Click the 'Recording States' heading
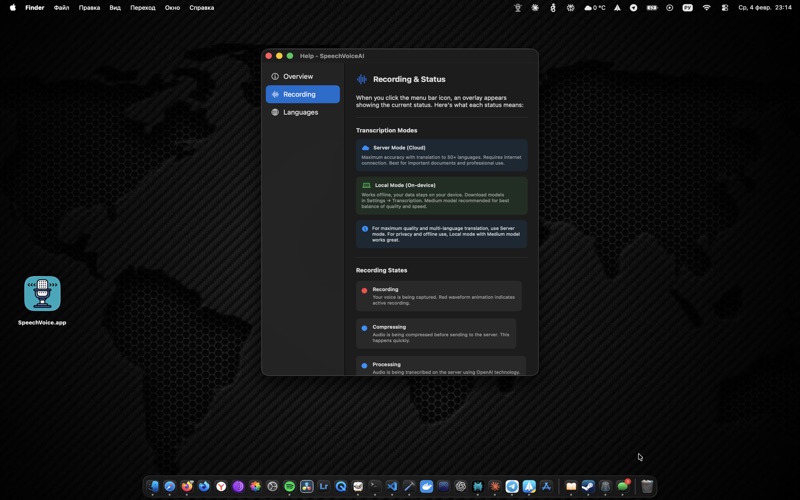Screen dimensions: 800x500 click(381, 270)
